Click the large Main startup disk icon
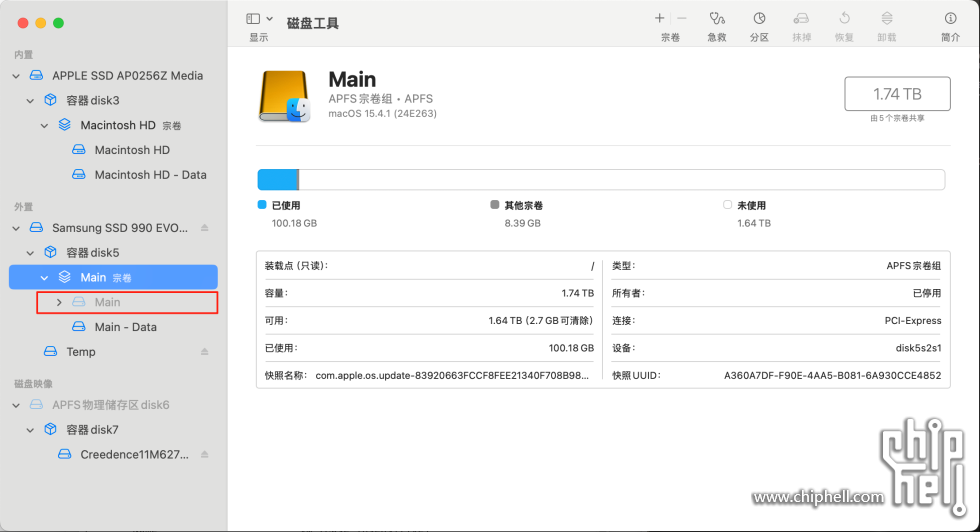The height and width of the screenshot is (532, 980). click(x=284, y=96)
